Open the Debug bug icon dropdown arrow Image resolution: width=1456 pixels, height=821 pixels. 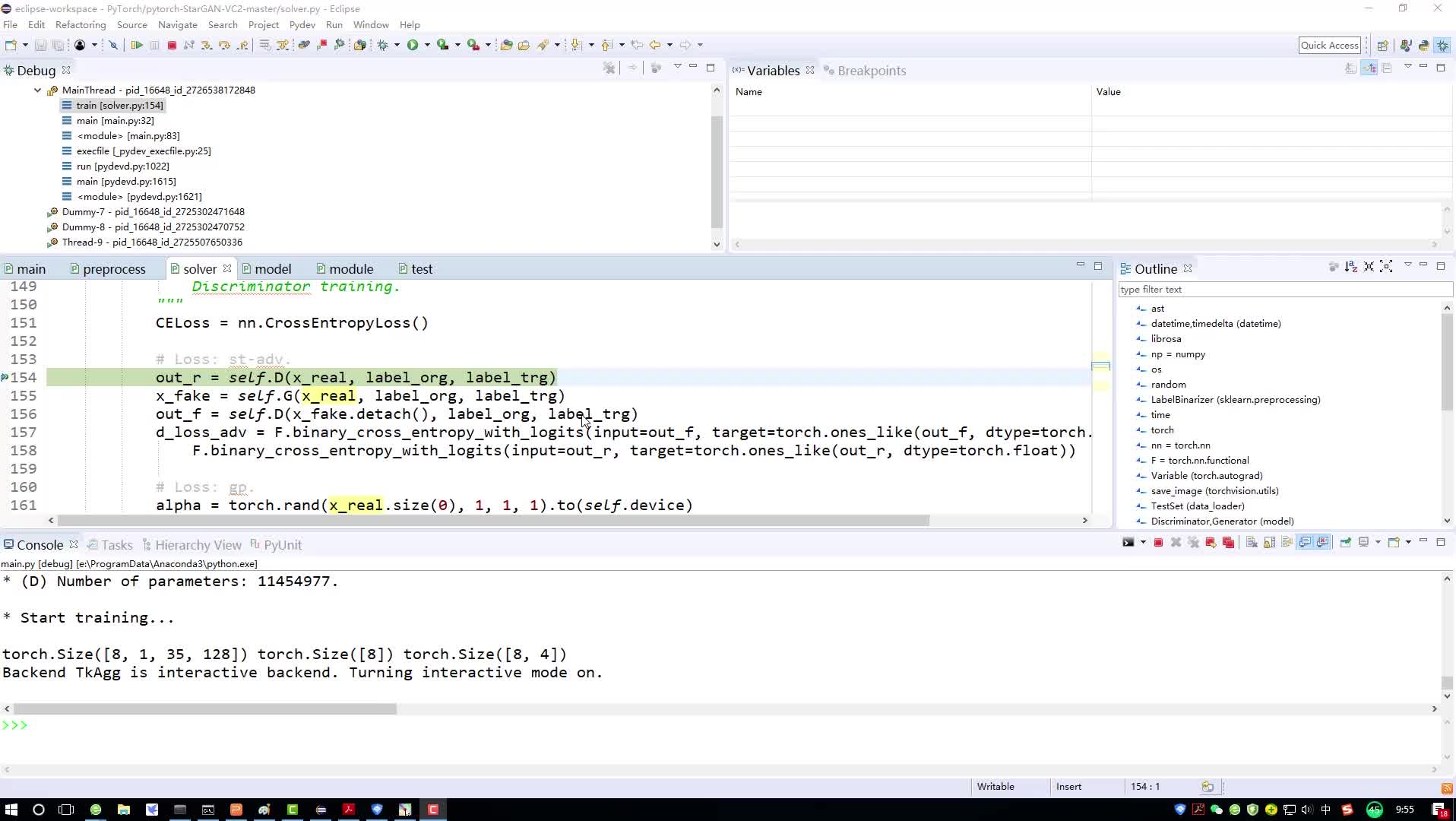(x=397, y=45)
